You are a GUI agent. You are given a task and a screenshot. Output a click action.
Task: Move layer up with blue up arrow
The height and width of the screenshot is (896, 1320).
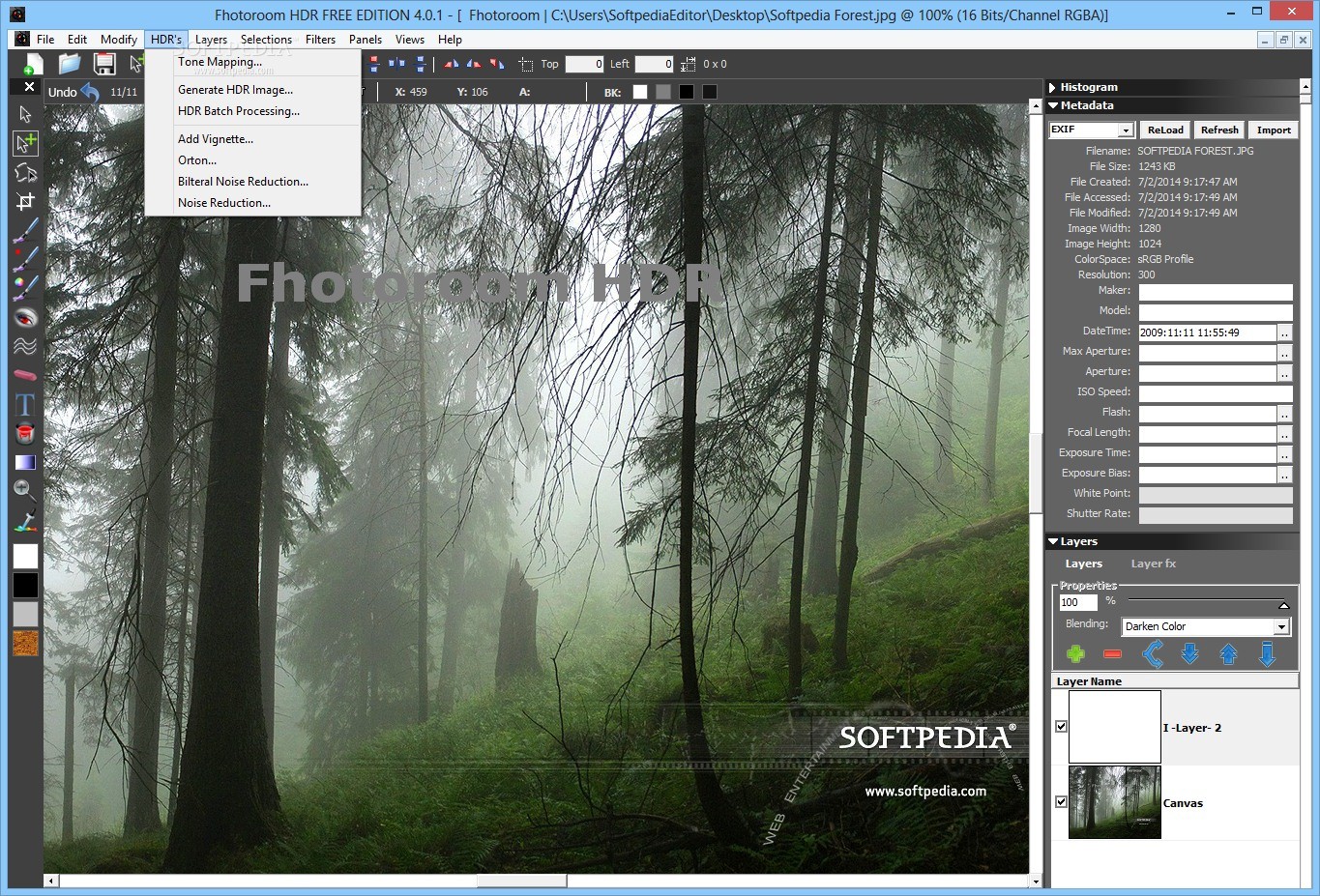point(1228,654)
